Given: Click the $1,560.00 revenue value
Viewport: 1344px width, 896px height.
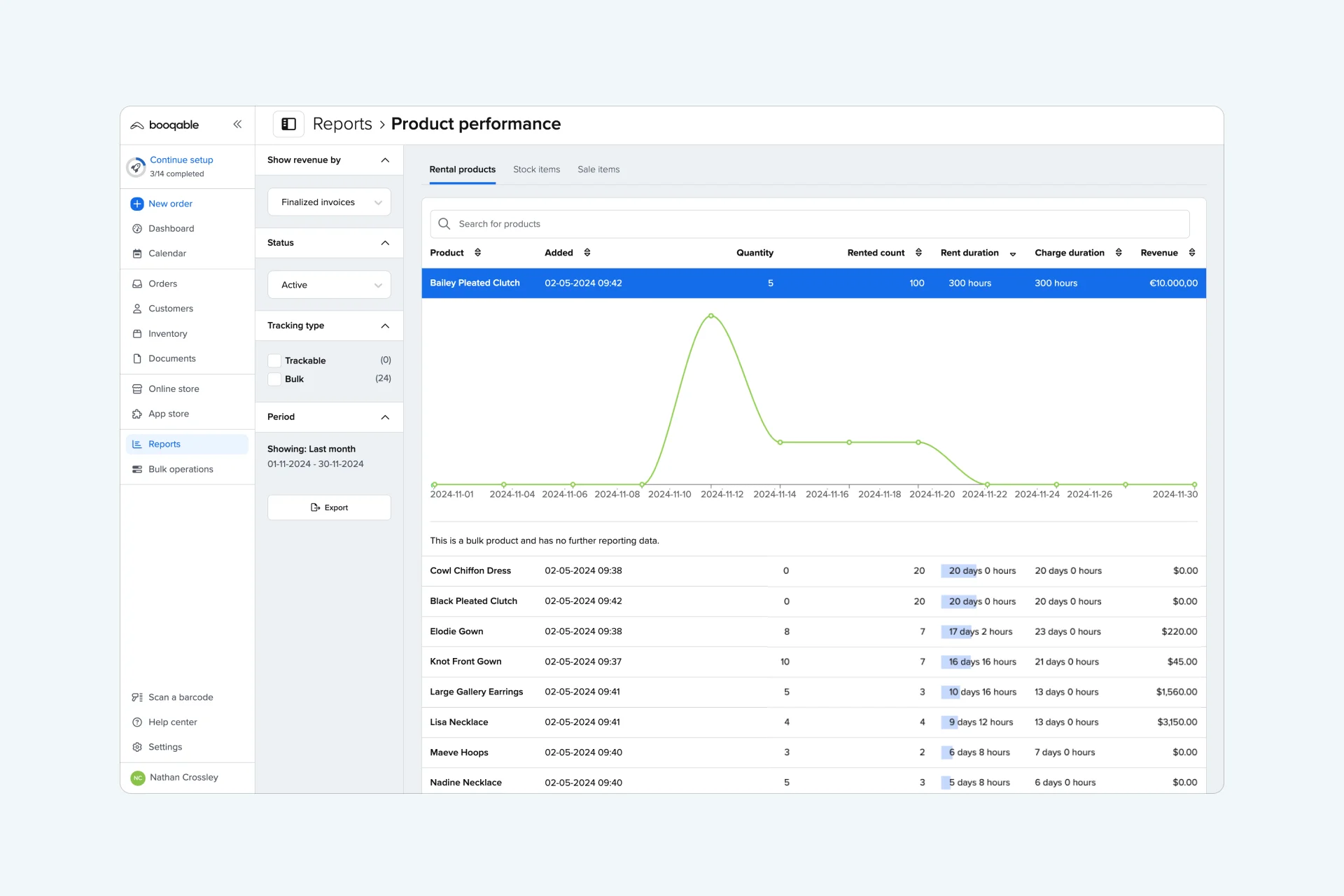Looking at the screenshot, I should [x=1176, y=692].
